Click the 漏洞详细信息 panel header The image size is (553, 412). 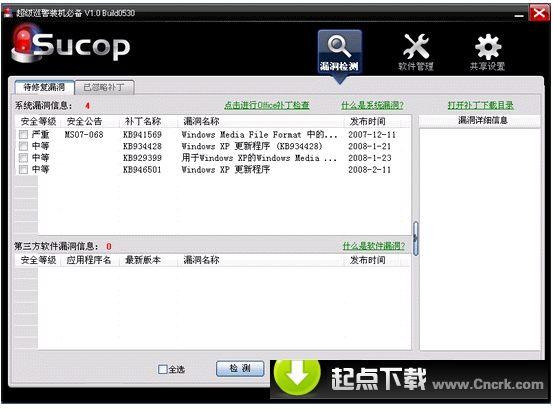[480, 121]
